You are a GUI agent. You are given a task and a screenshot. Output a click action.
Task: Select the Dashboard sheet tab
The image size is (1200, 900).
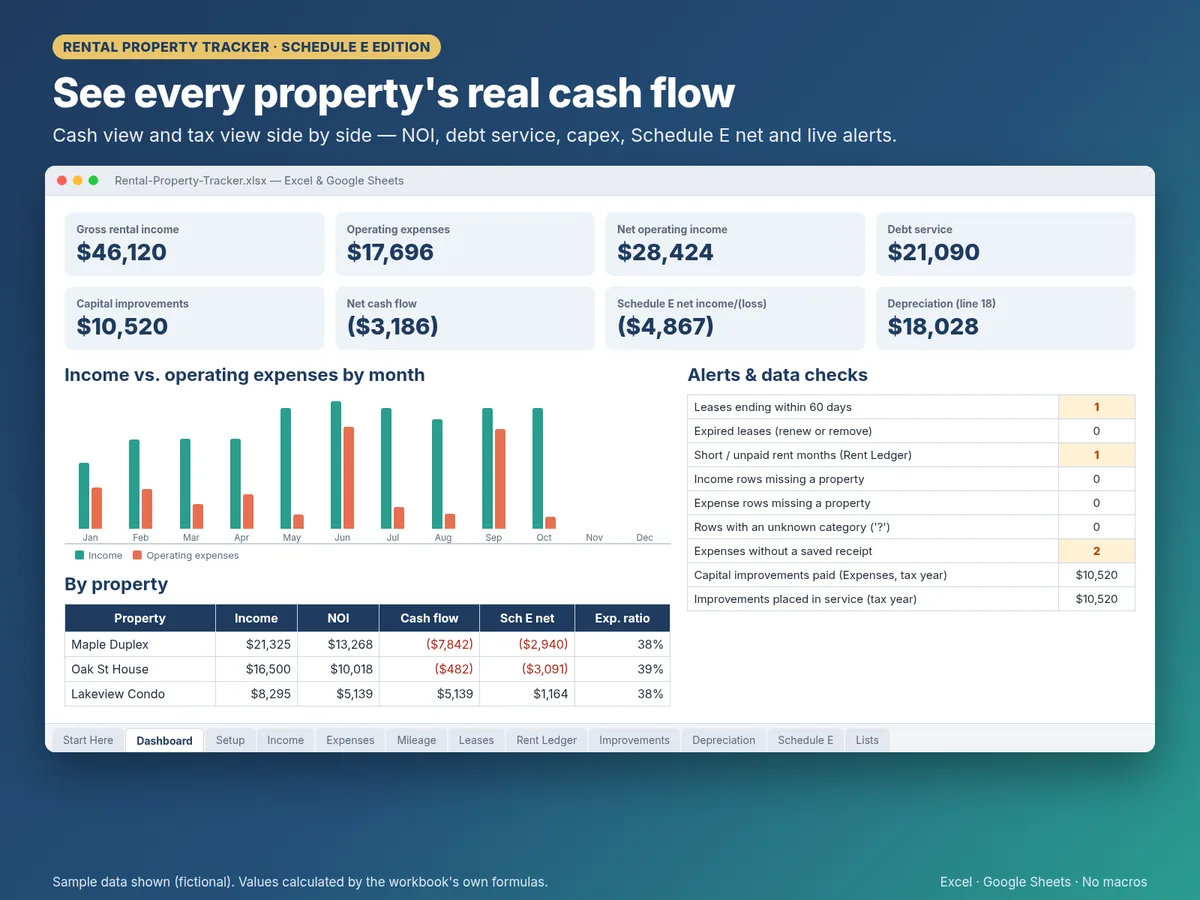(x=164, y=740)
